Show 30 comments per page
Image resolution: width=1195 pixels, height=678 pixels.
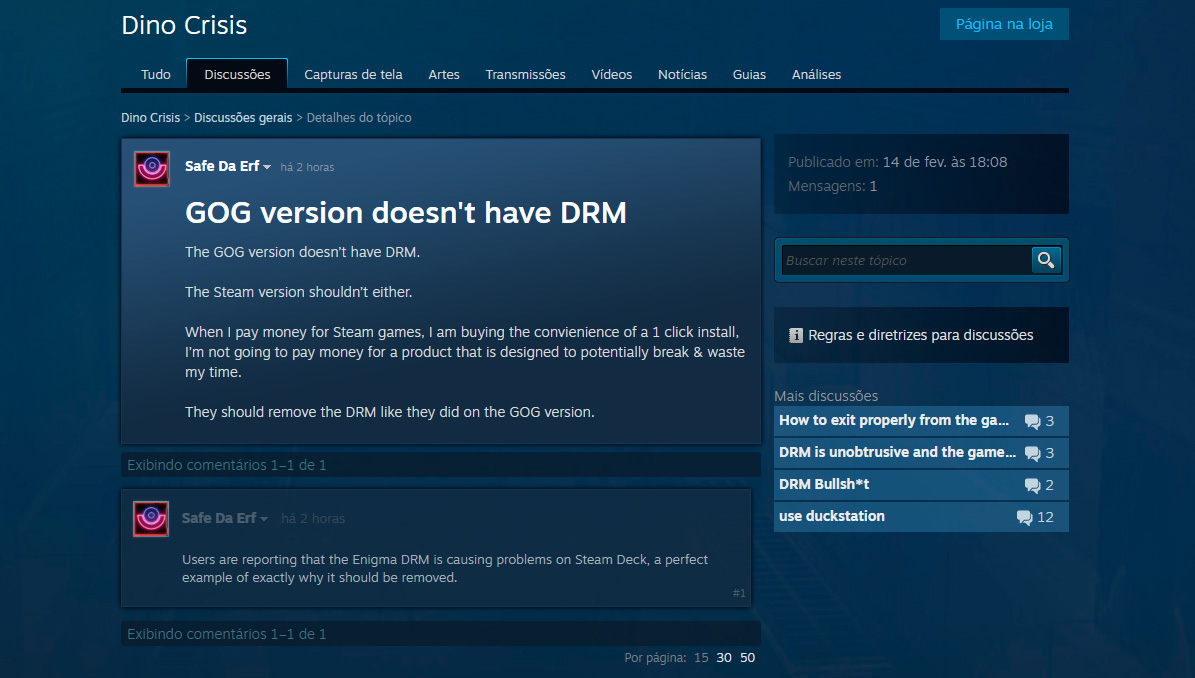(x=724, y=657)
